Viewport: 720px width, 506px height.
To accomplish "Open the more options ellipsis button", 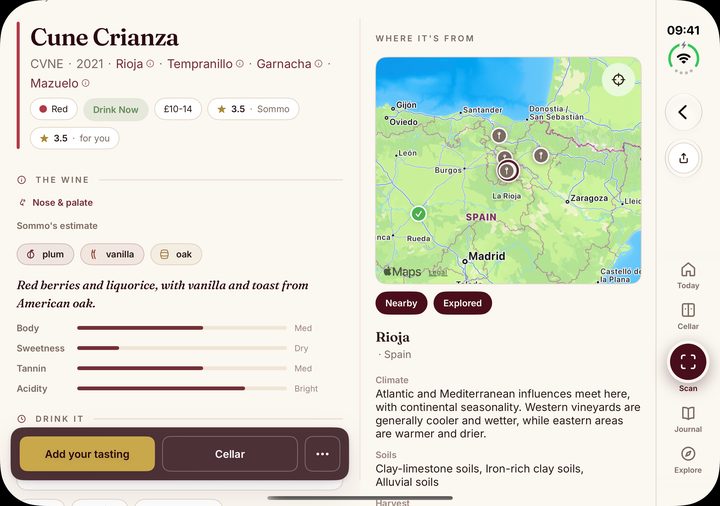I will click(322, 454).
